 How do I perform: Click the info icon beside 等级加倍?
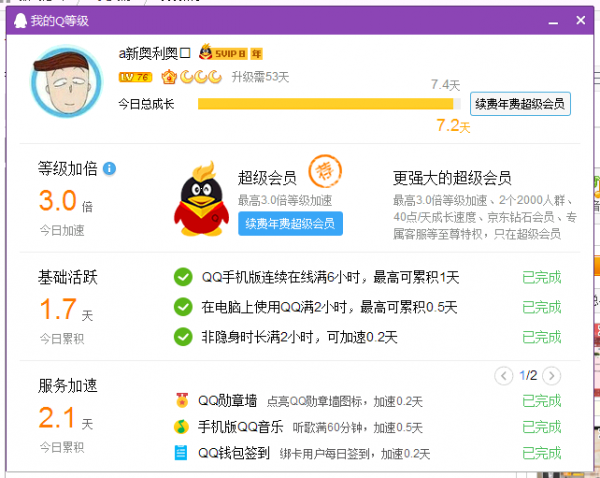coord(109,168)
